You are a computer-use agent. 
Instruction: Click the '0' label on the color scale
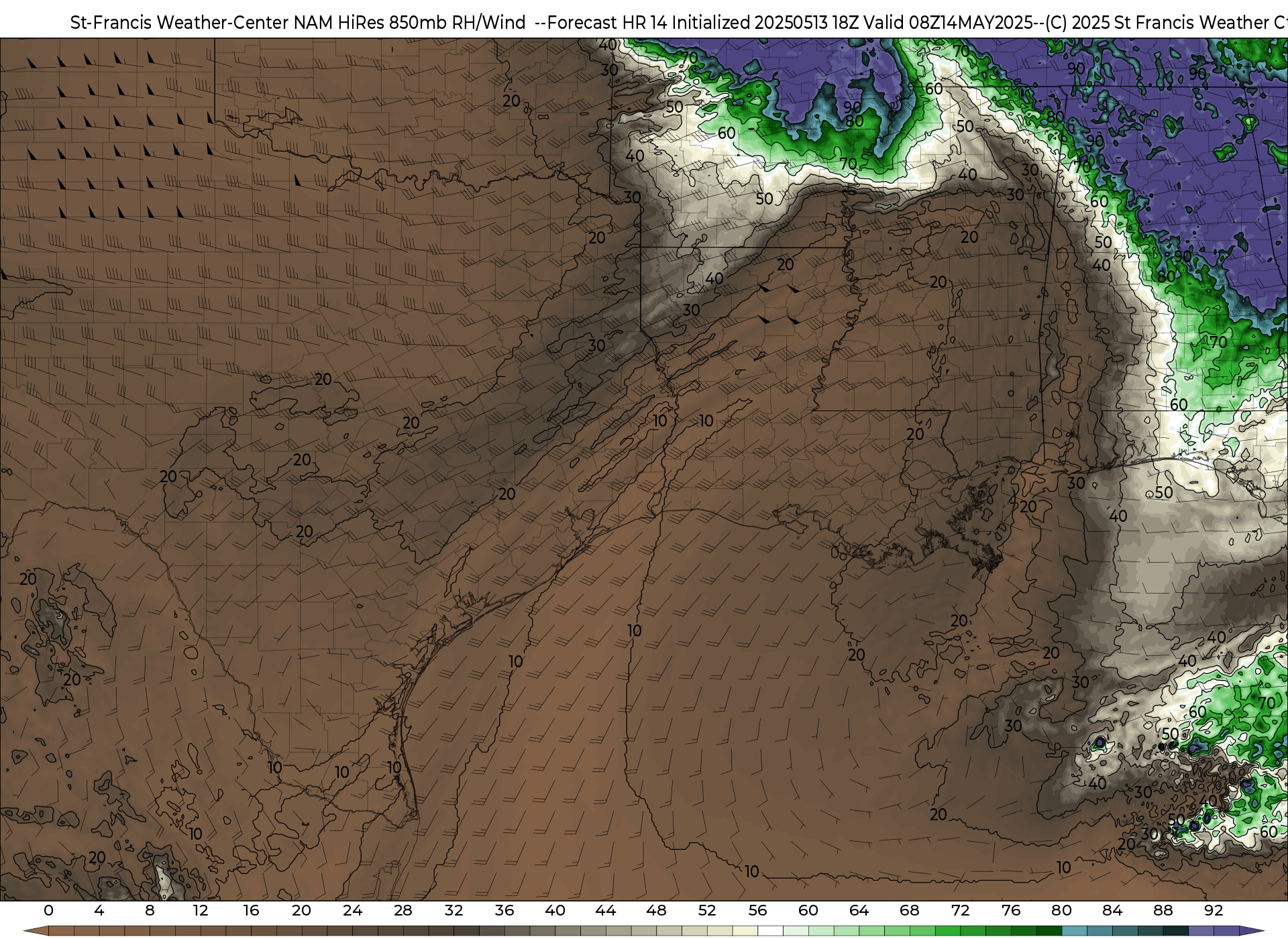[48, 910]
